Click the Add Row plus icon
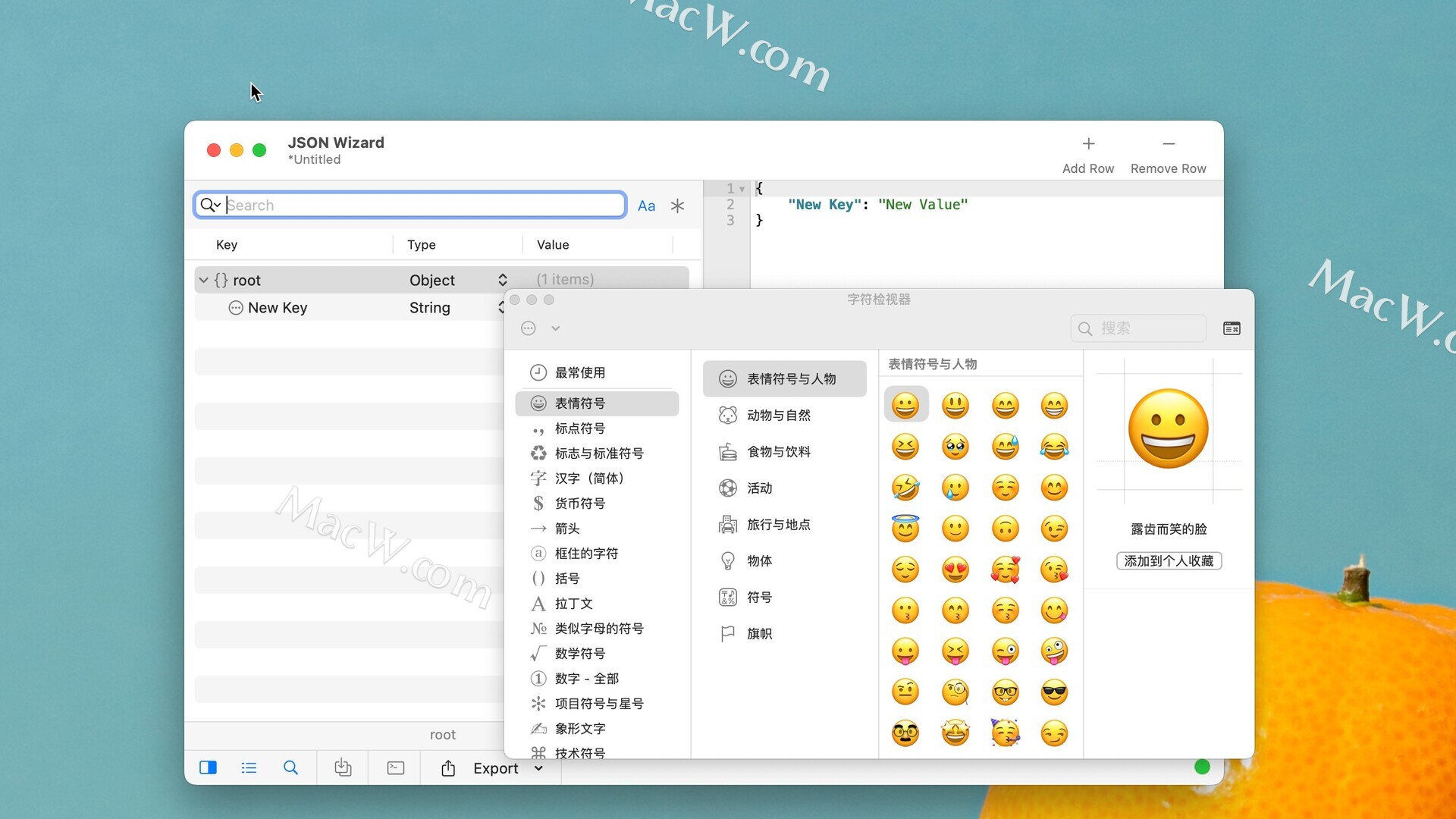The image size is (1456, 819). (x=1088, y=144)
